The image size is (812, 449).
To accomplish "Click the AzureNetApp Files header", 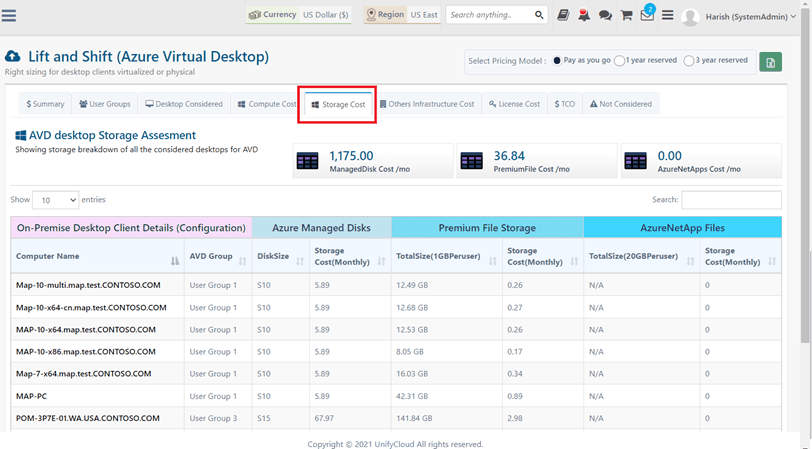I will [x=683, y=228].
